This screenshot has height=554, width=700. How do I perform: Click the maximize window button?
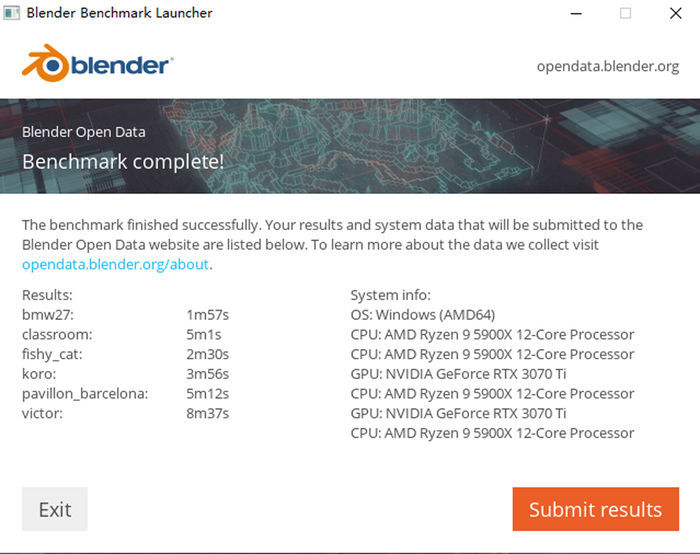pos(626,13)
